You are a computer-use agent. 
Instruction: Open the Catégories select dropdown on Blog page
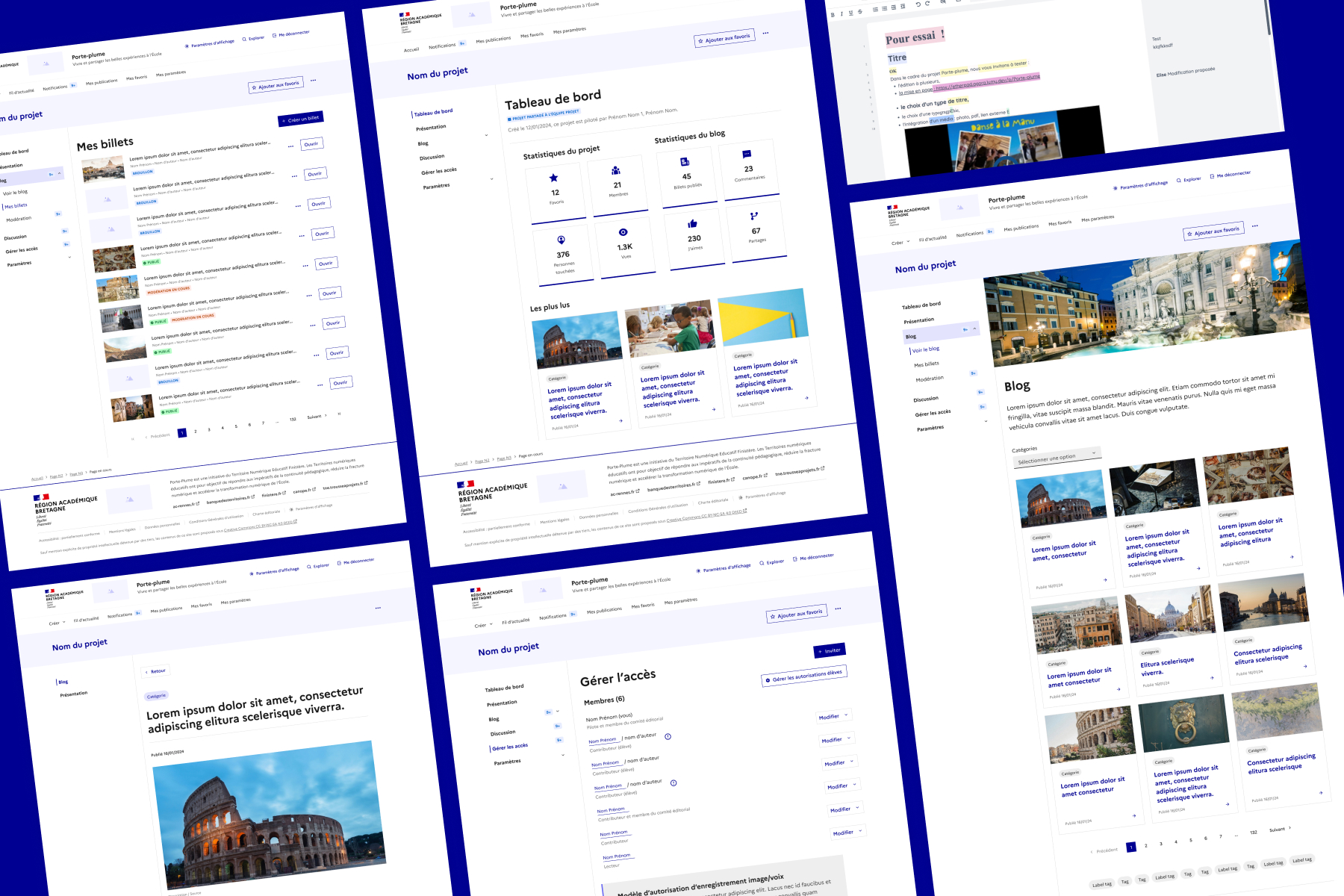pyautogui.click(x=1057, y=457)
